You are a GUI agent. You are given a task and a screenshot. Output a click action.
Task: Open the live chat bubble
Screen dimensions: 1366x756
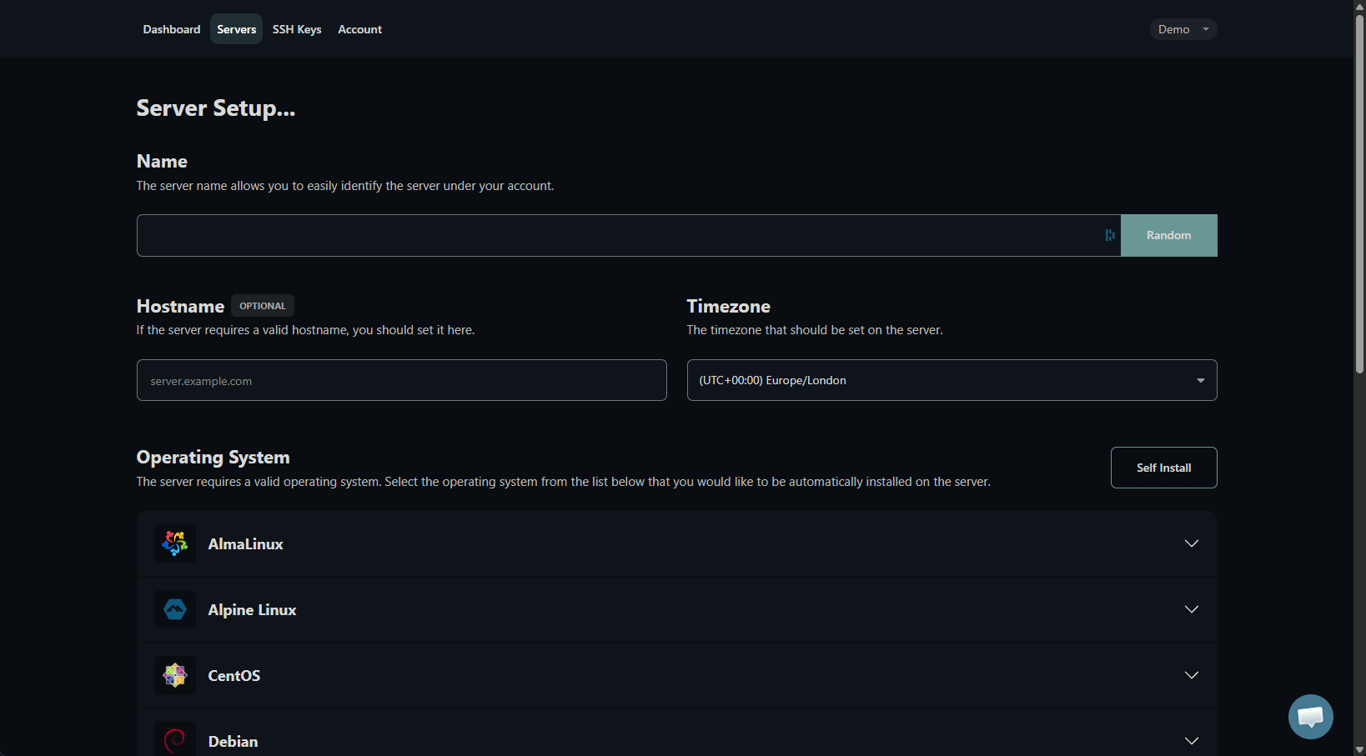pyautogui.click(x=1310, y=716)
